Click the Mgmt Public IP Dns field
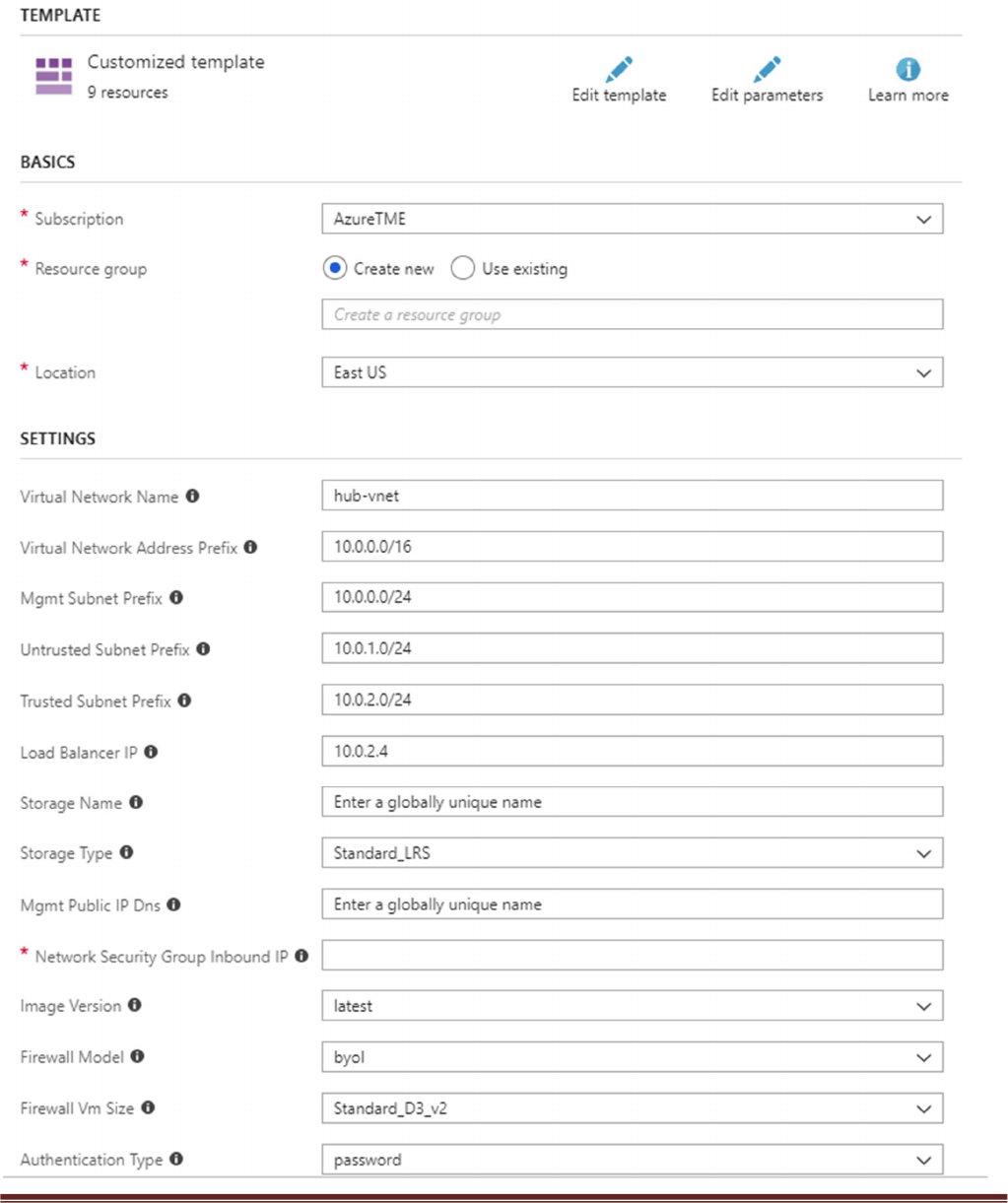 pyautogui.click(x=632, y=904)
